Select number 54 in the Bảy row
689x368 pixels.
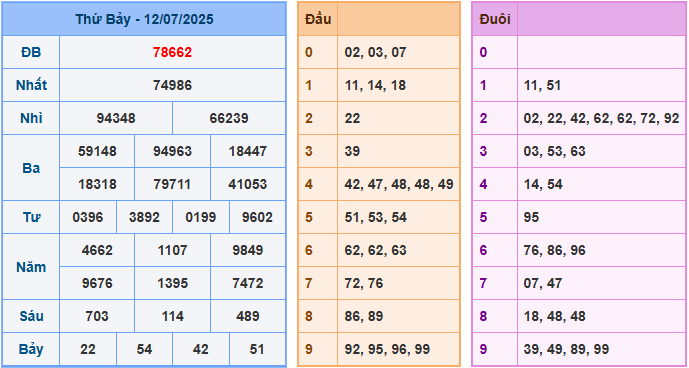click(x=144, y=349)
